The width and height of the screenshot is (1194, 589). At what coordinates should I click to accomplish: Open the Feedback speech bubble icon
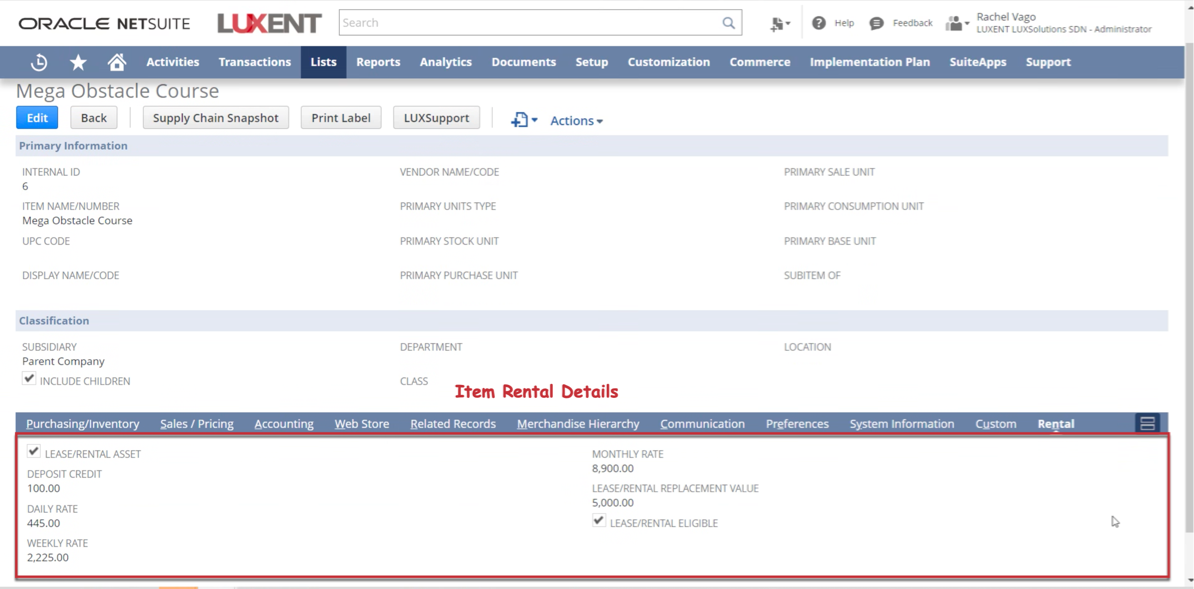pyautogui.click(x=877, y=23)
